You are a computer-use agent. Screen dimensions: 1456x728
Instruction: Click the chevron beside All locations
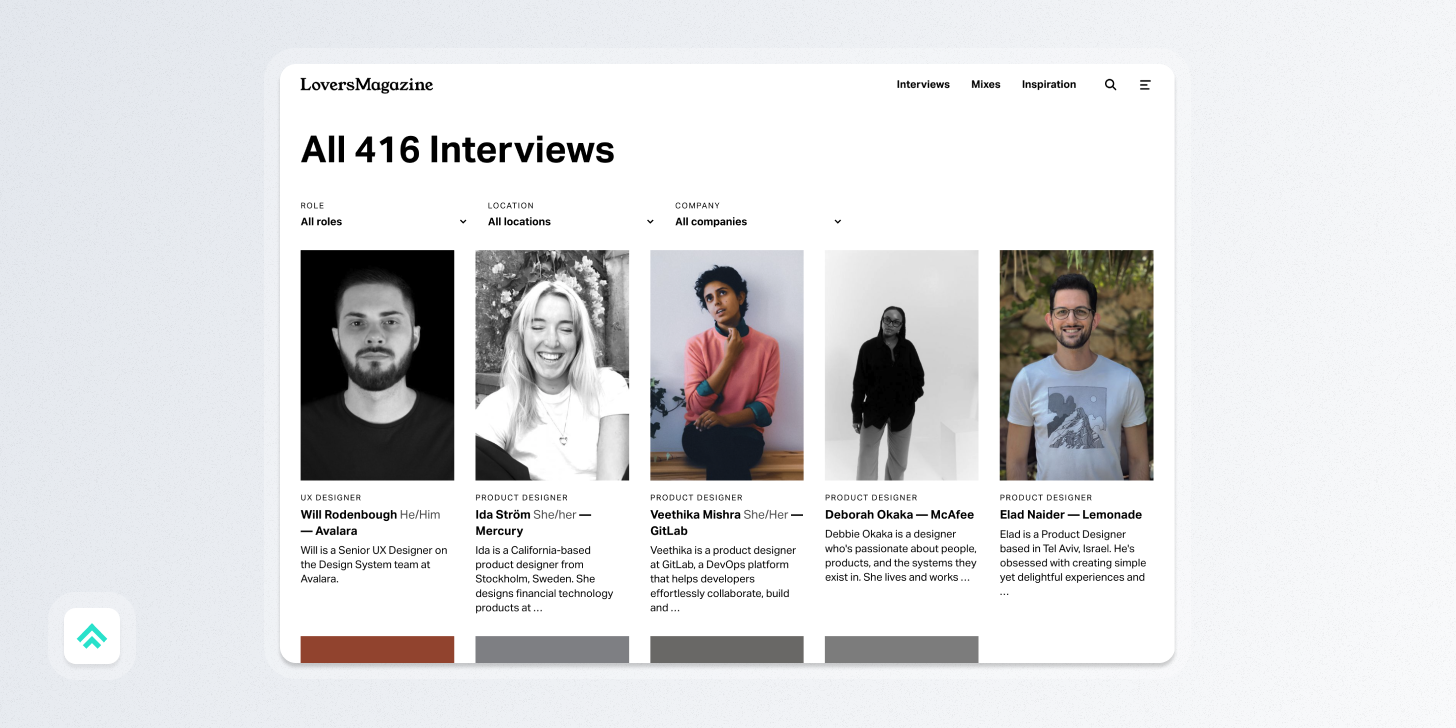point(650,222)
